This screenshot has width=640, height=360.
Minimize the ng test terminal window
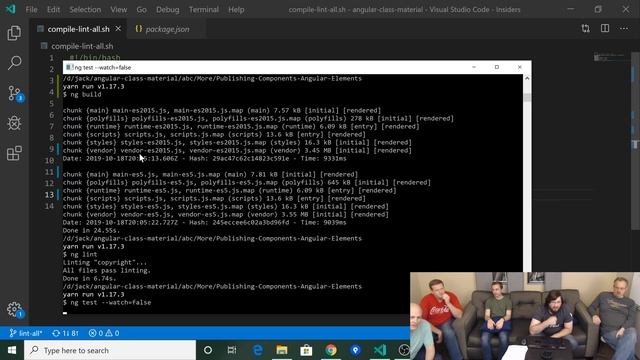474,67
